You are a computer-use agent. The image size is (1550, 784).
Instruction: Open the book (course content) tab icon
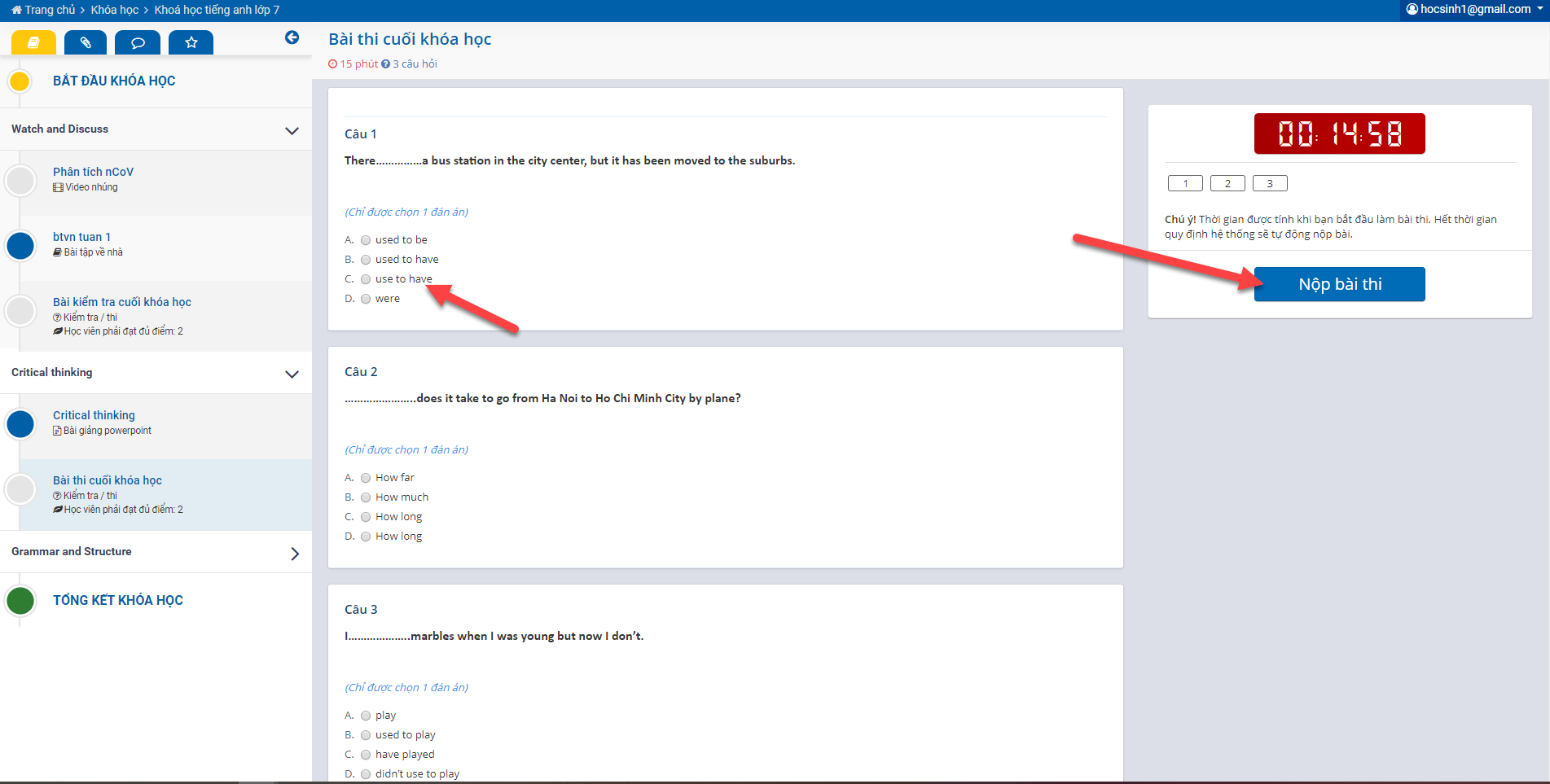coord(33,42)
